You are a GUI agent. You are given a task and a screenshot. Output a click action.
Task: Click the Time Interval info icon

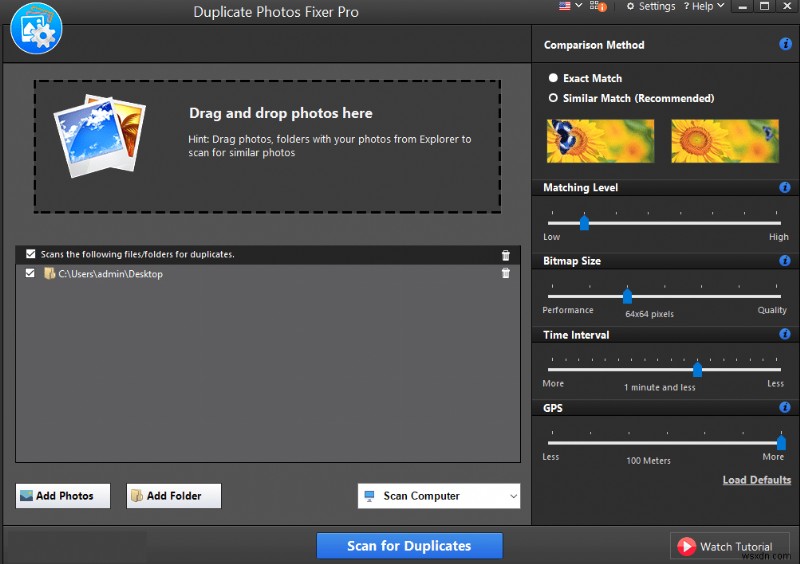[x=785, y=334]
